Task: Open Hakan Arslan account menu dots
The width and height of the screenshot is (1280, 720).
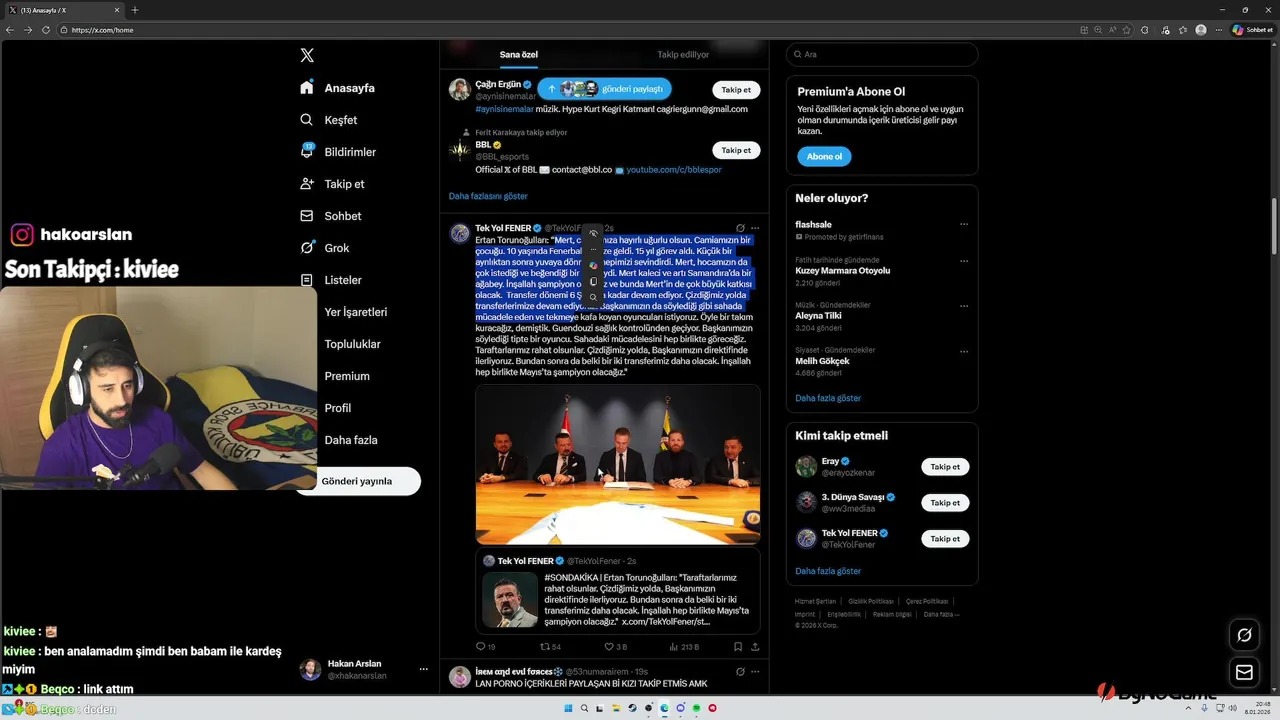Action: pos(423,669)
